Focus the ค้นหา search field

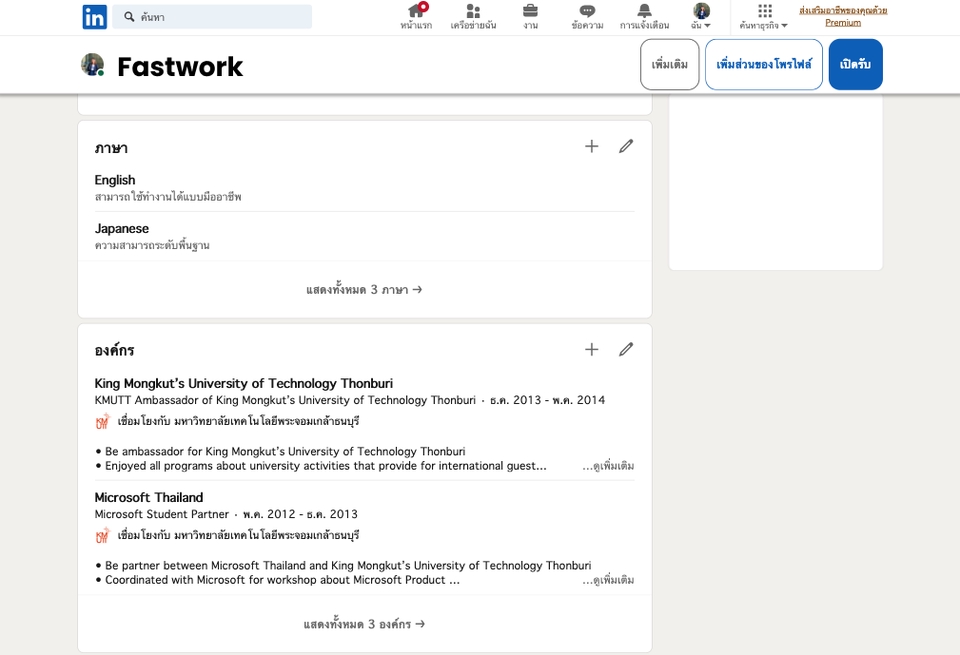click(x=212, y=17)
